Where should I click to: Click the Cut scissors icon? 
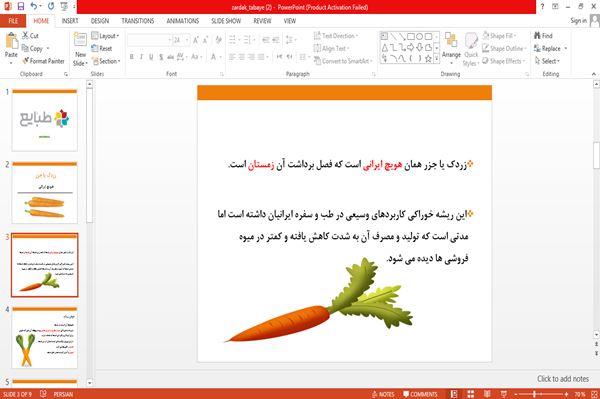25,36
